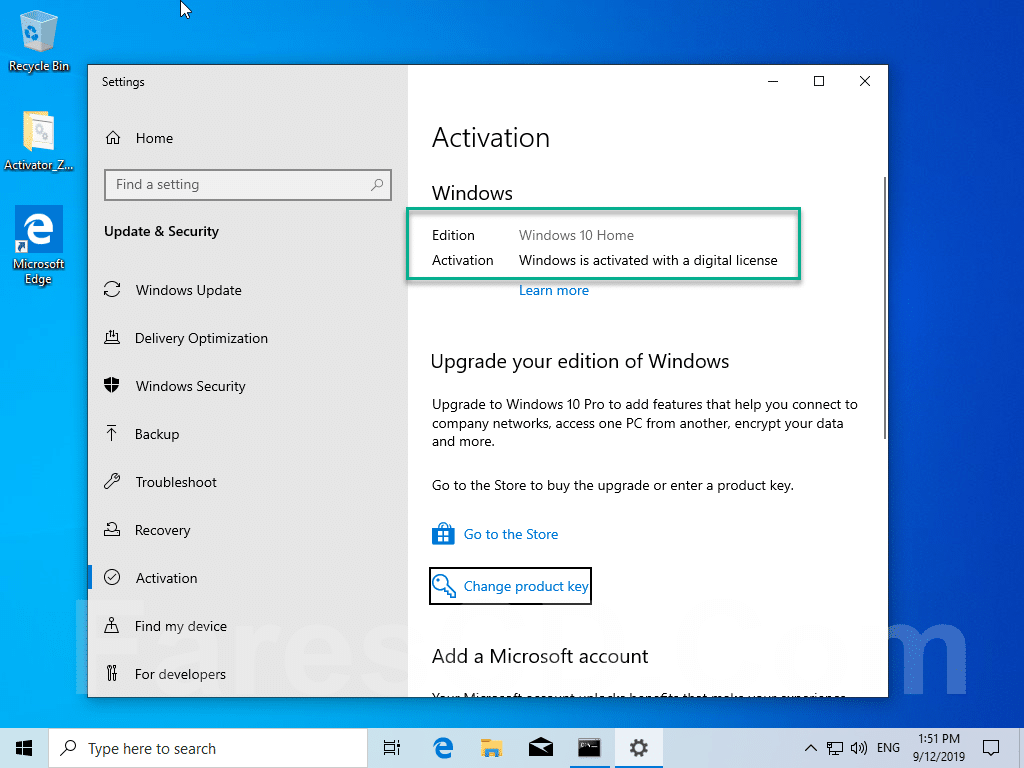
Task: Click the Home icon in Settings sidebar
Action: pyautogui.click(x=113, y=138)
